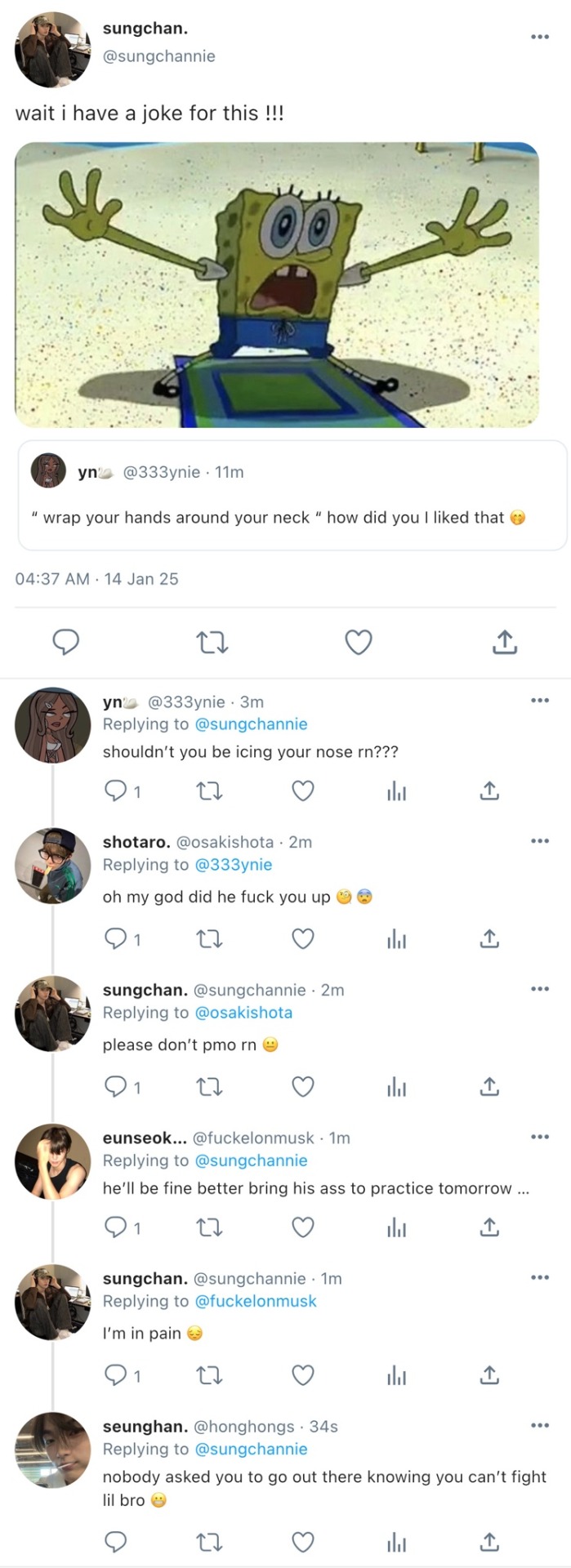View shotaro's profile picture

coord(53,866)
